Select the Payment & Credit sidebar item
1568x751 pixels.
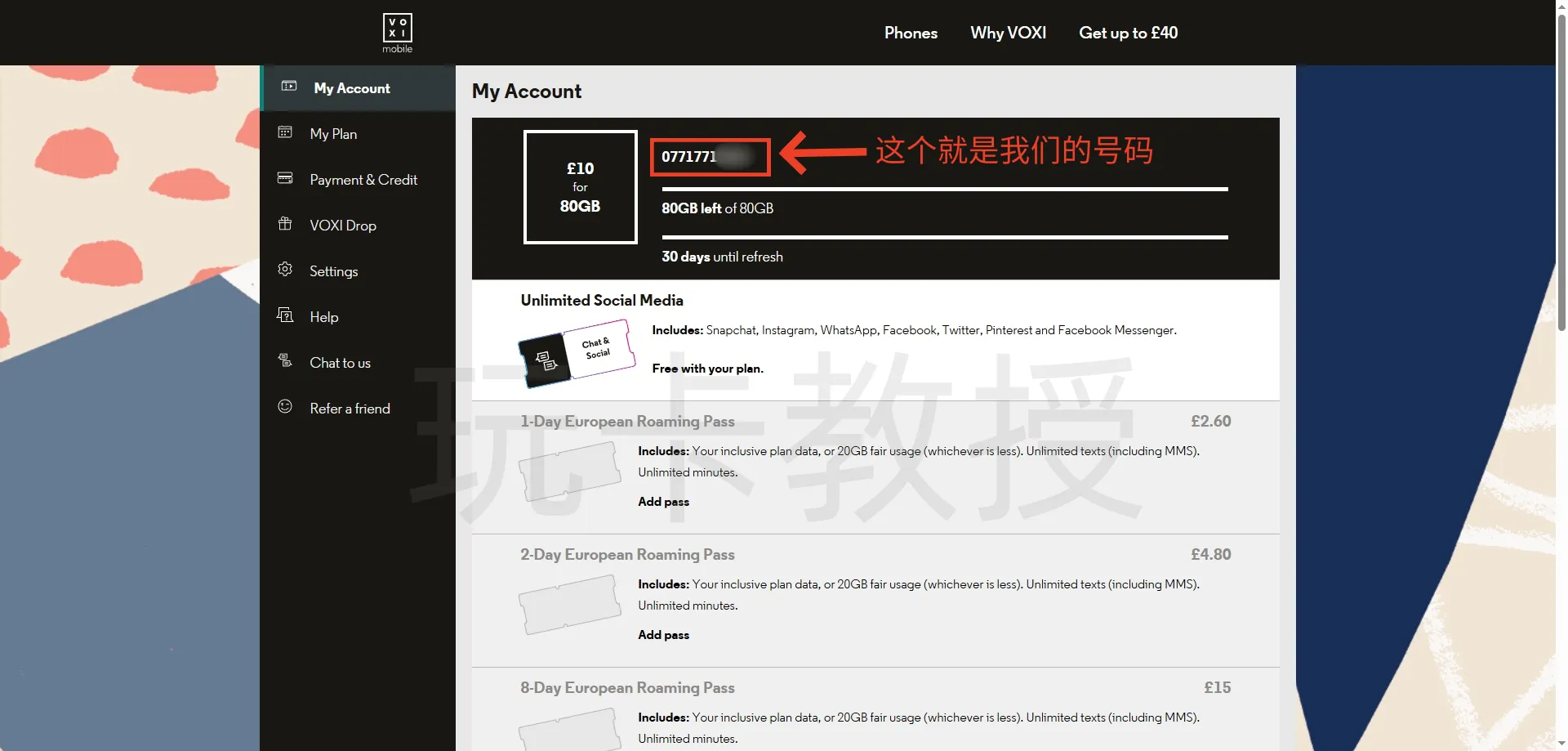point(358,180)
